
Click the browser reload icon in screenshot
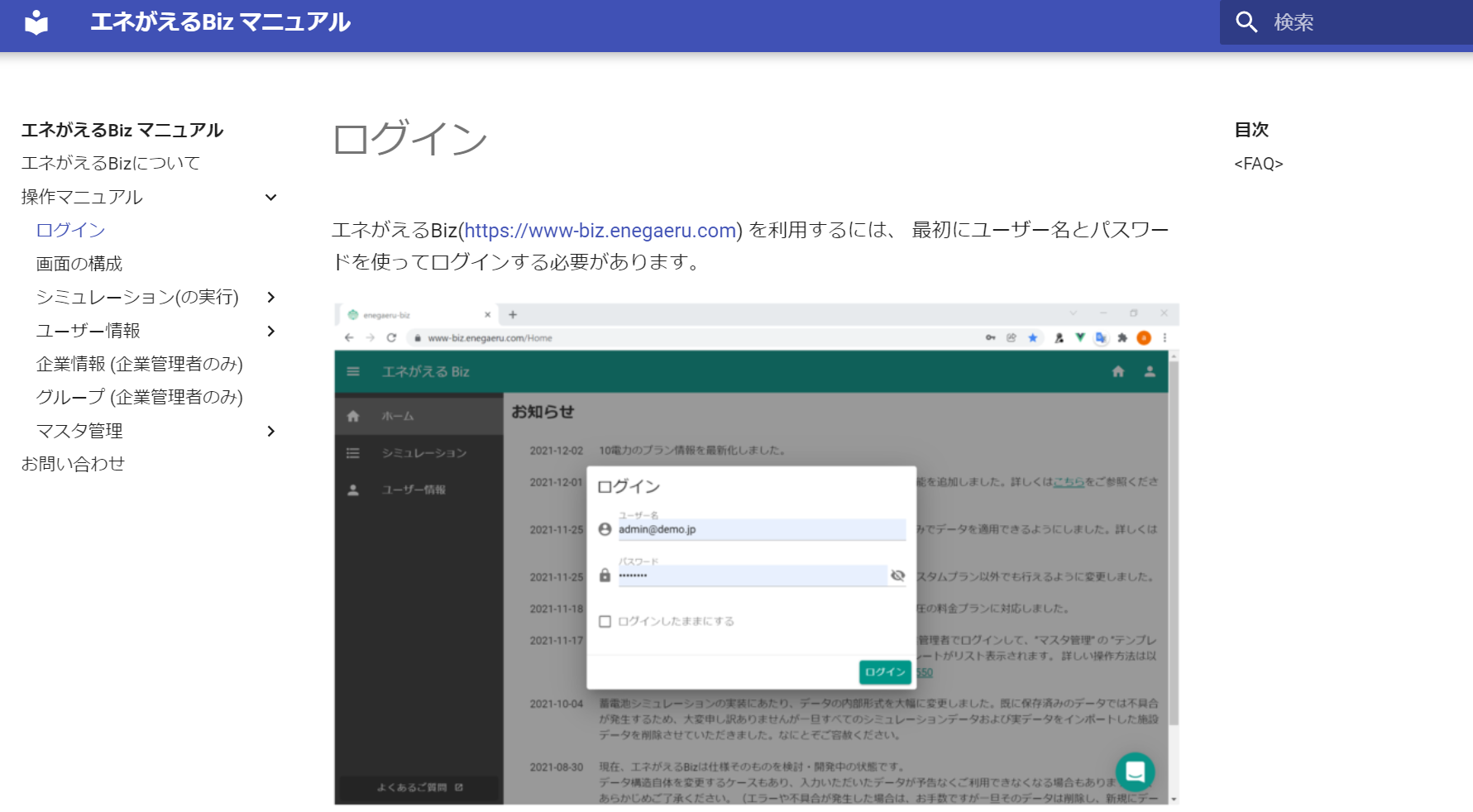(392, 337)
